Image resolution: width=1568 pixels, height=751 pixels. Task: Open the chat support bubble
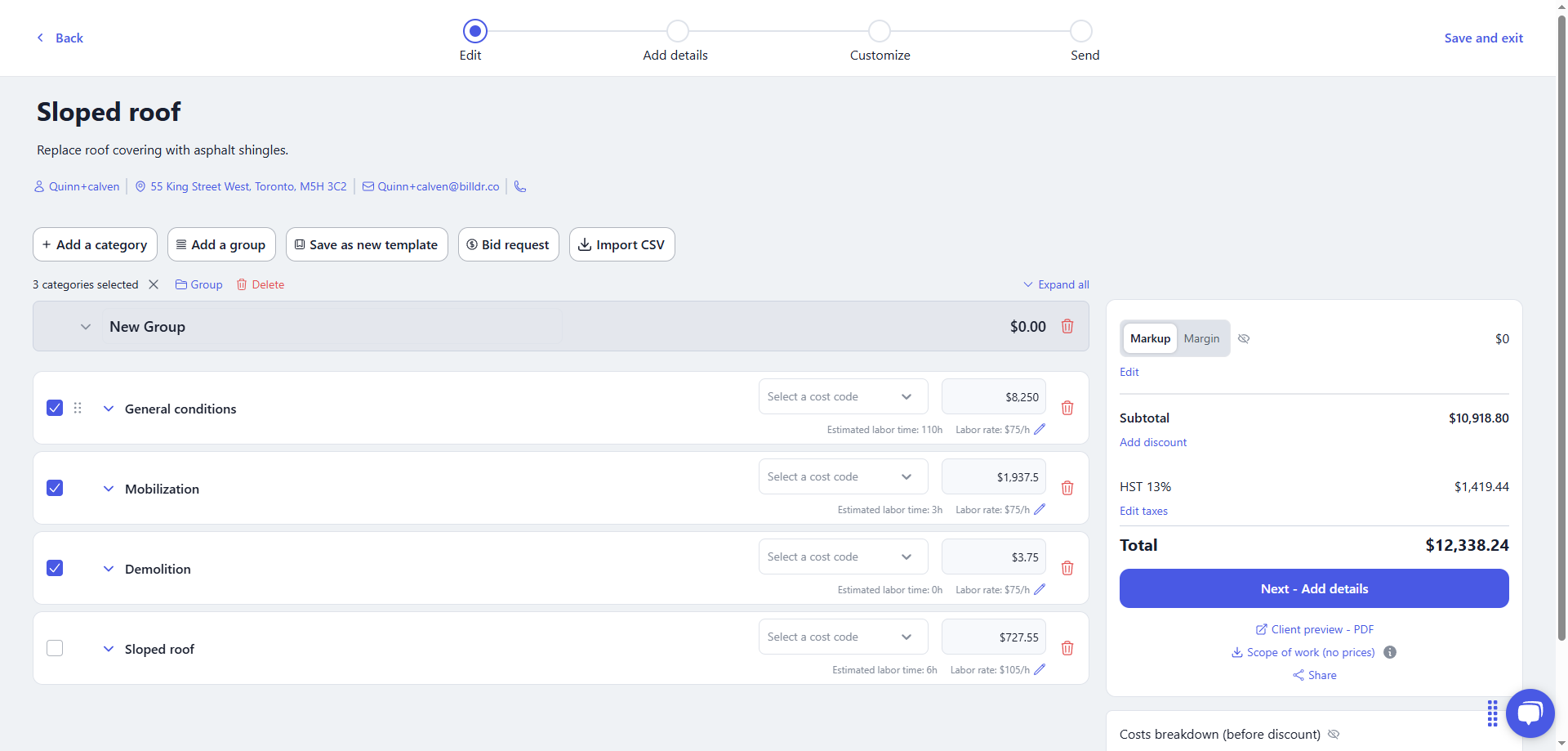[x=1530, y=713]
